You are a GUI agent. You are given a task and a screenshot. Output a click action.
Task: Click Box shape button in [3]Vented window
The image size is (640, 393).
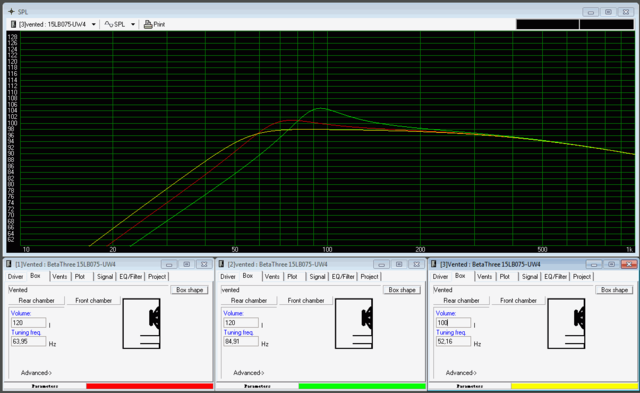[614, 290]
